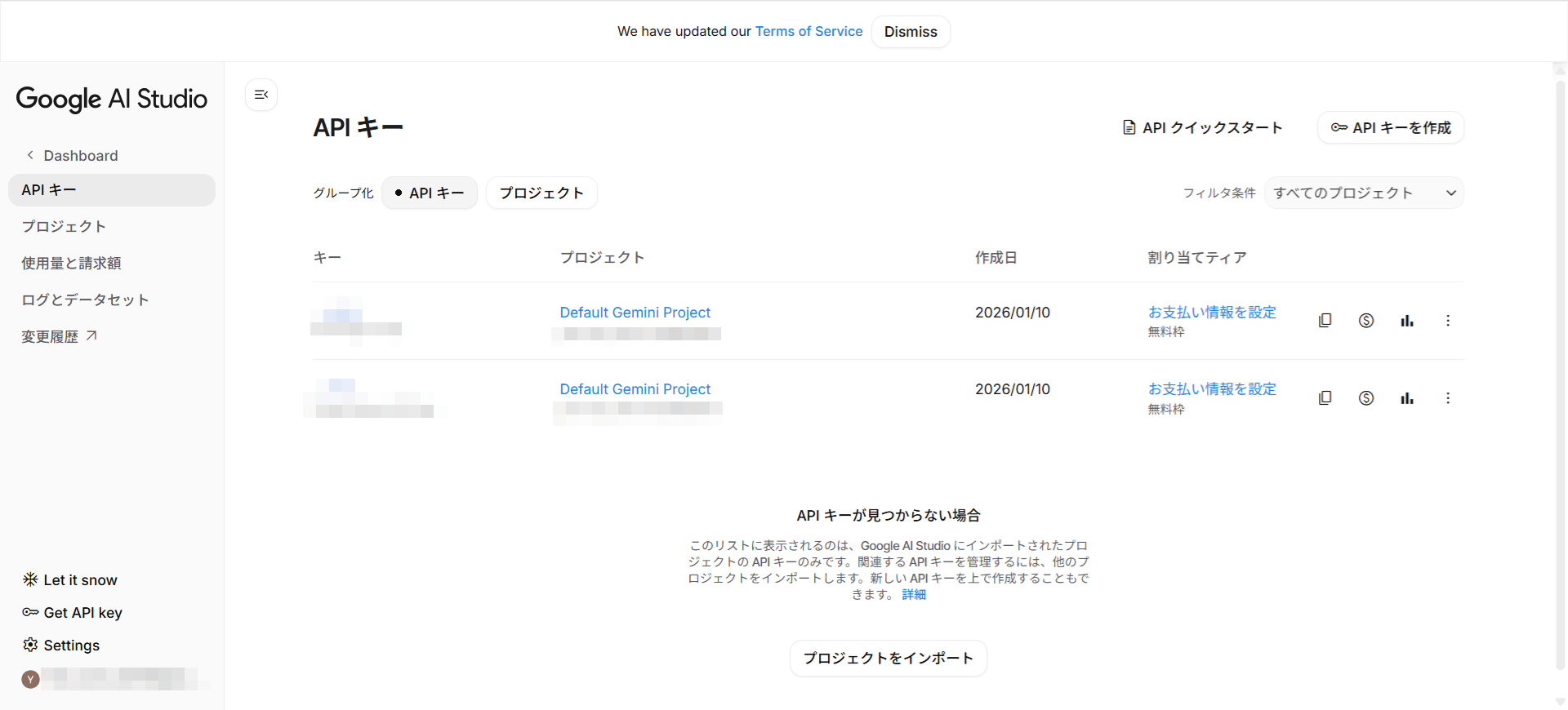Group list by API キー
Viewport: 1568px width, 710px height.
click(430, 193)
